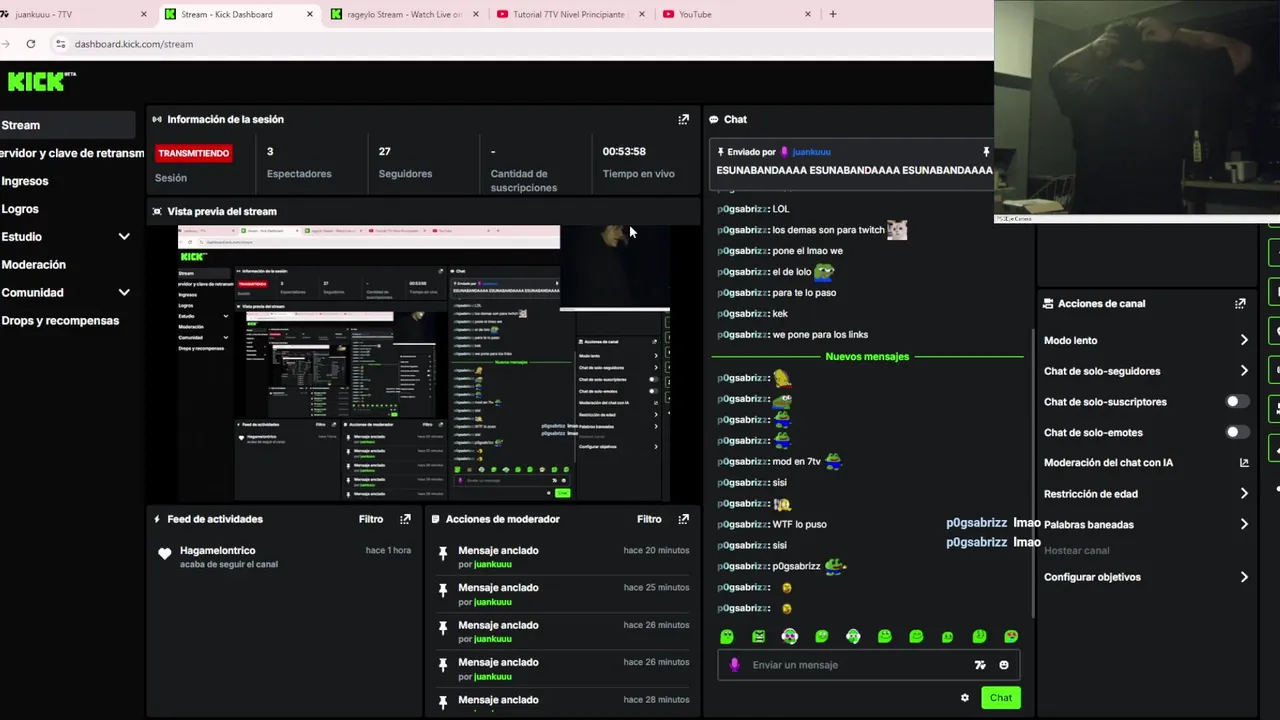
Task: Open Filtro in Feed de actividades
Action: pyautogui.click(x=371, y=519)
